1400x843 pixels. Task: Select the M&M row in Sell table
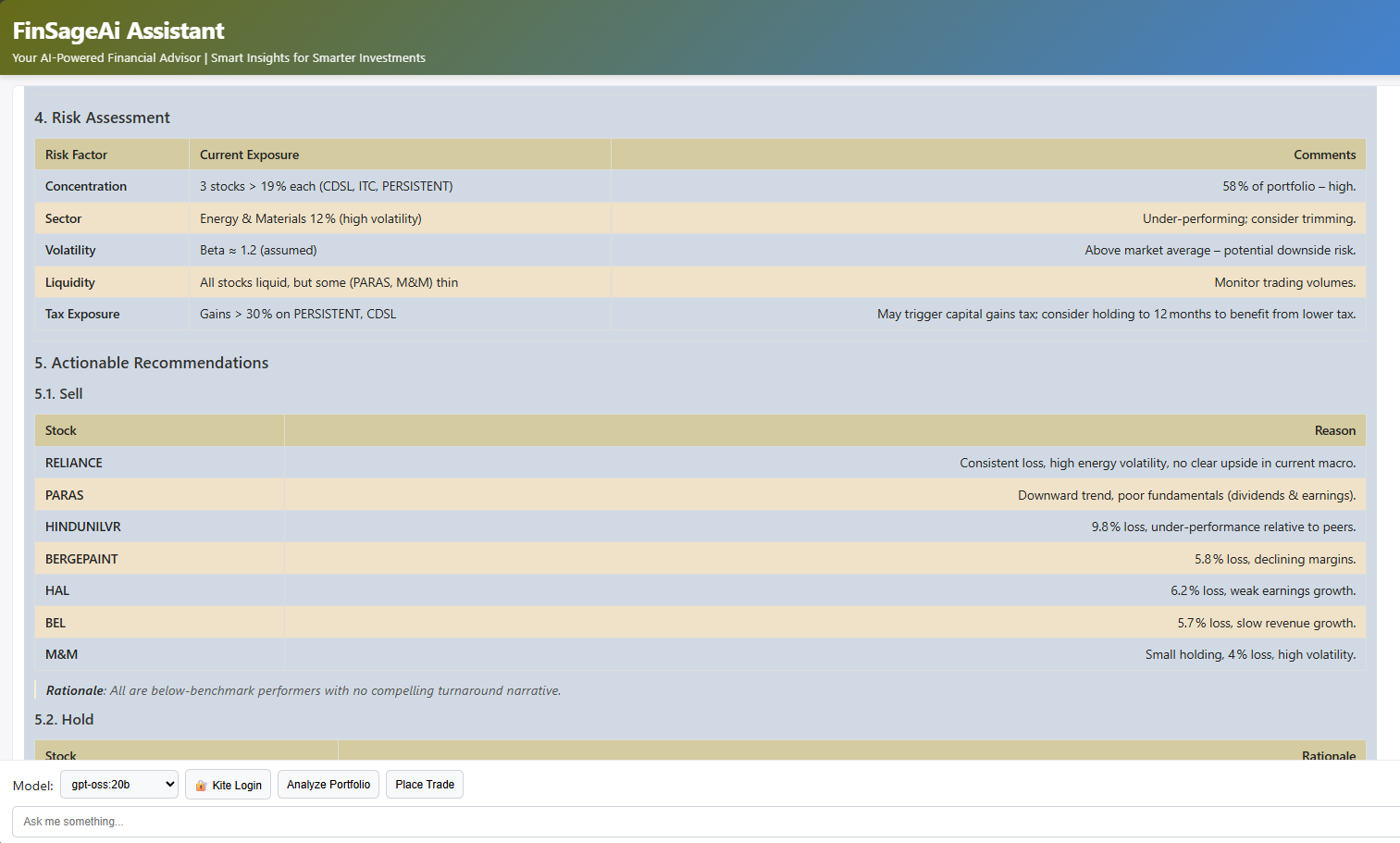[62, 655]
